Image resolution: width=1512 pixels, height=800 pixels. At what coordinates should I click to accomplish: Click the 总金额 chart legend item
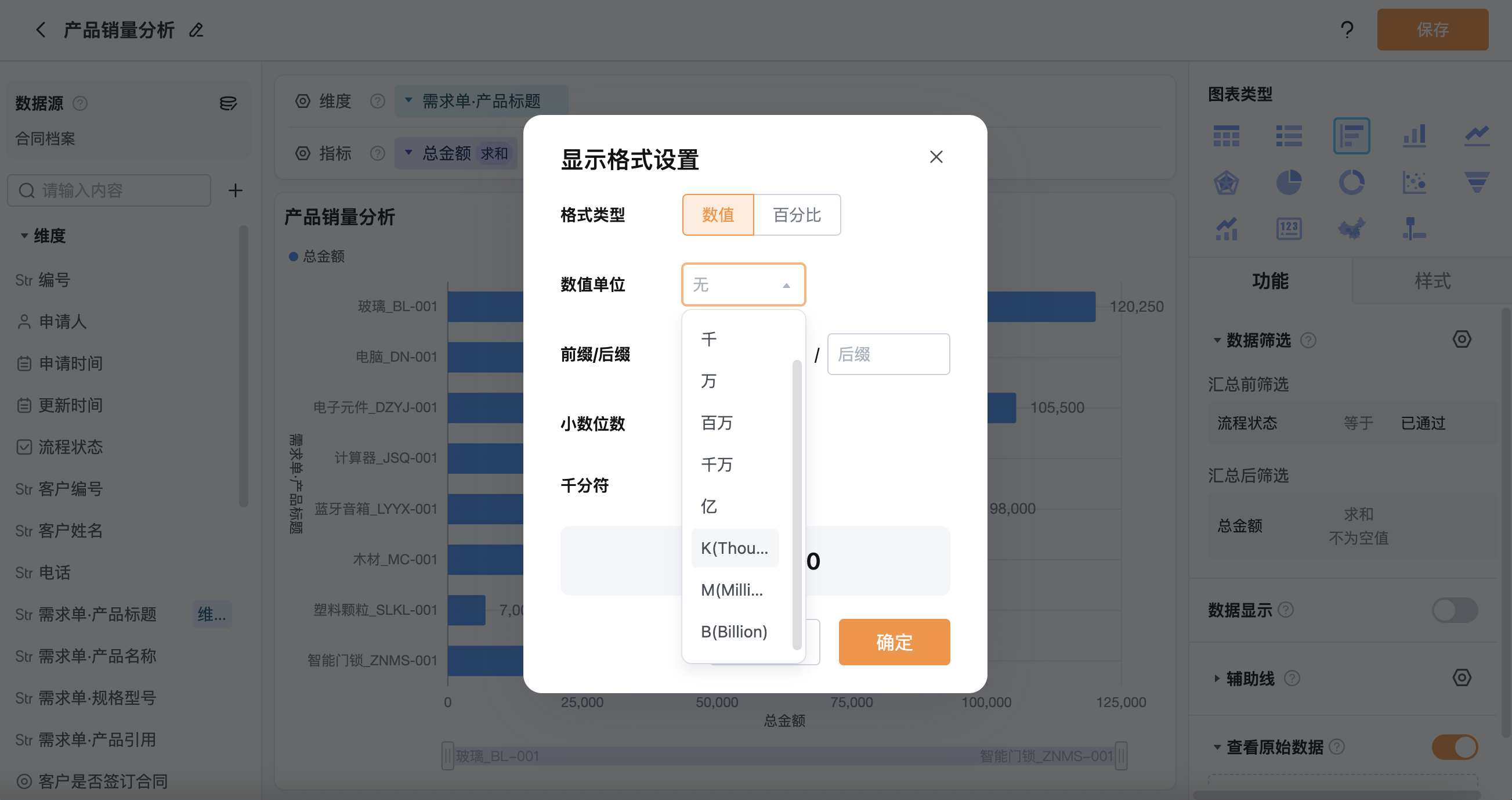tap(317, 257)
